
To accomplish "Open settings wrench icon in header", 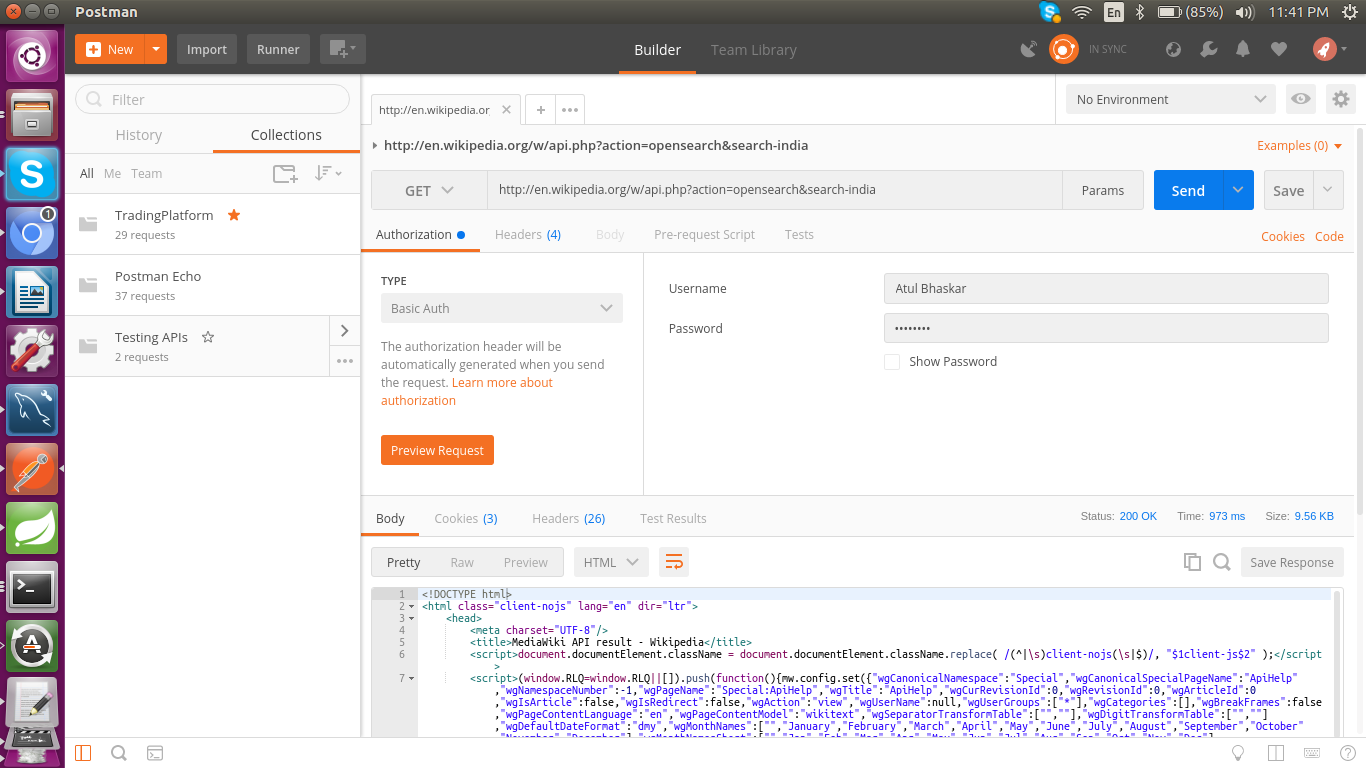I will [x=1208, y=49].
